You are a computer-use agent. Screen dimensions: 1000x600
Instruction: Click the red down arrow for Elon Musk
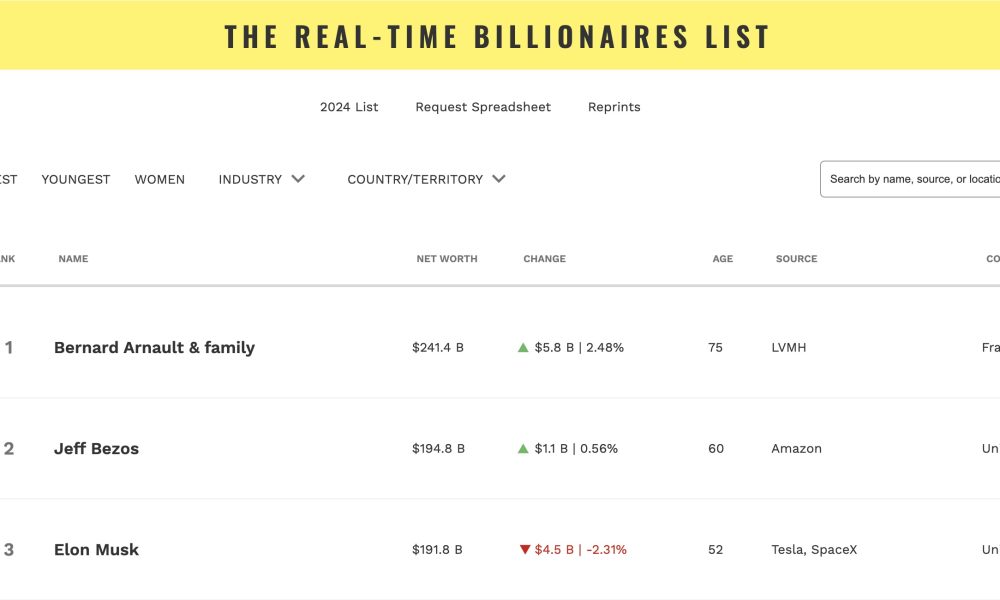(525, 550)
